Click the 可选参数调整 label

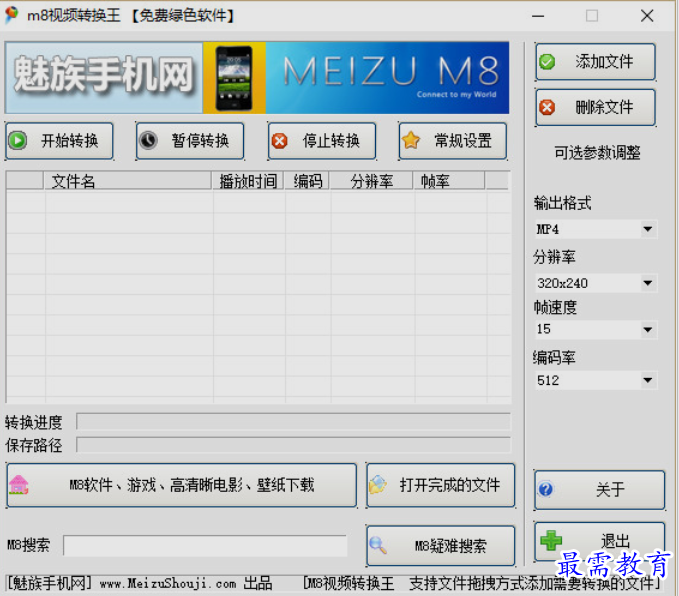tap(597, 152)
